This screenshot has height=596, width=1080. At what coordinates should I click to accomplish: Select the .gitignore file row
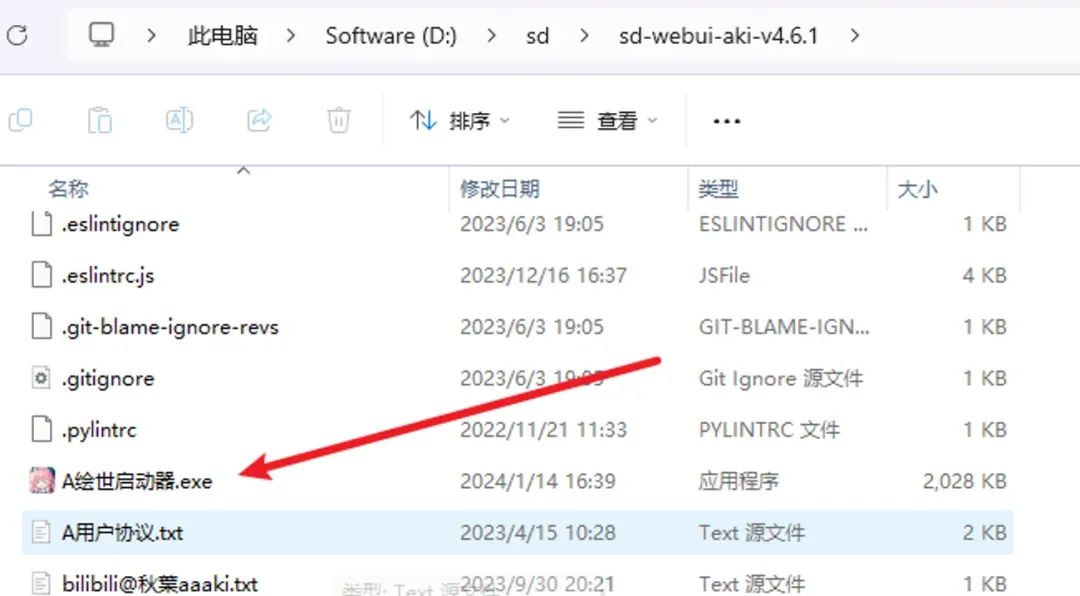108,379
